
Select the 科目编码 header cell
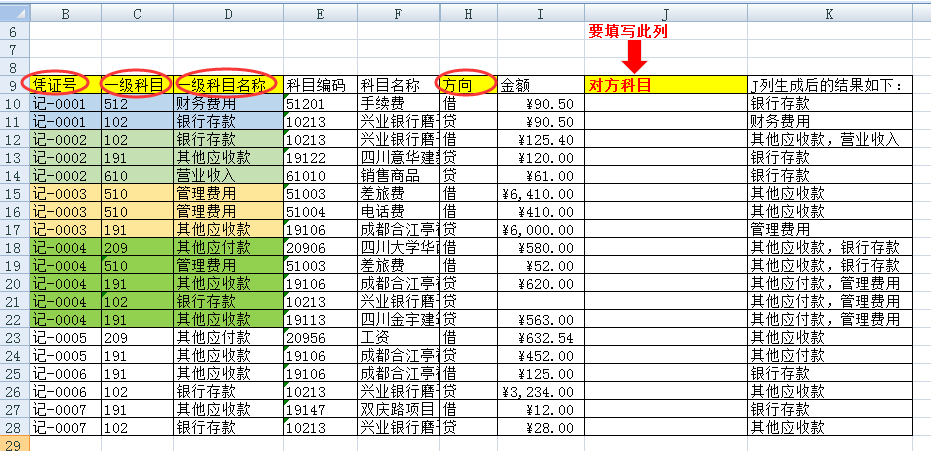(x=320, y=86)
